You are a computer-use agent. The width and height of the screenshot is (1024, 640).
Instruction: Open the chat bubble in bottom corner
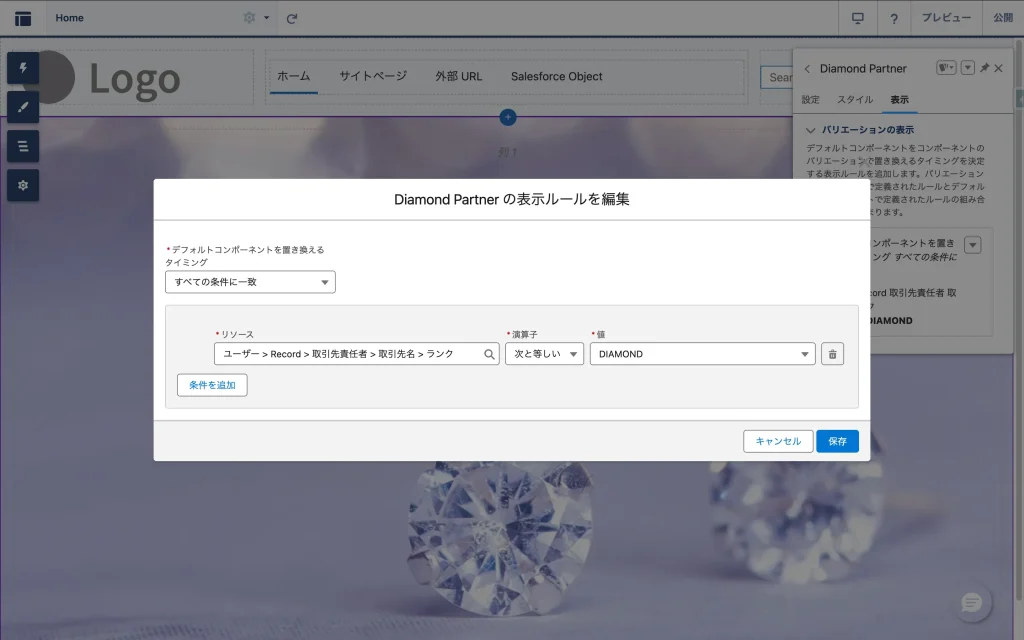[x=971, y=603]
